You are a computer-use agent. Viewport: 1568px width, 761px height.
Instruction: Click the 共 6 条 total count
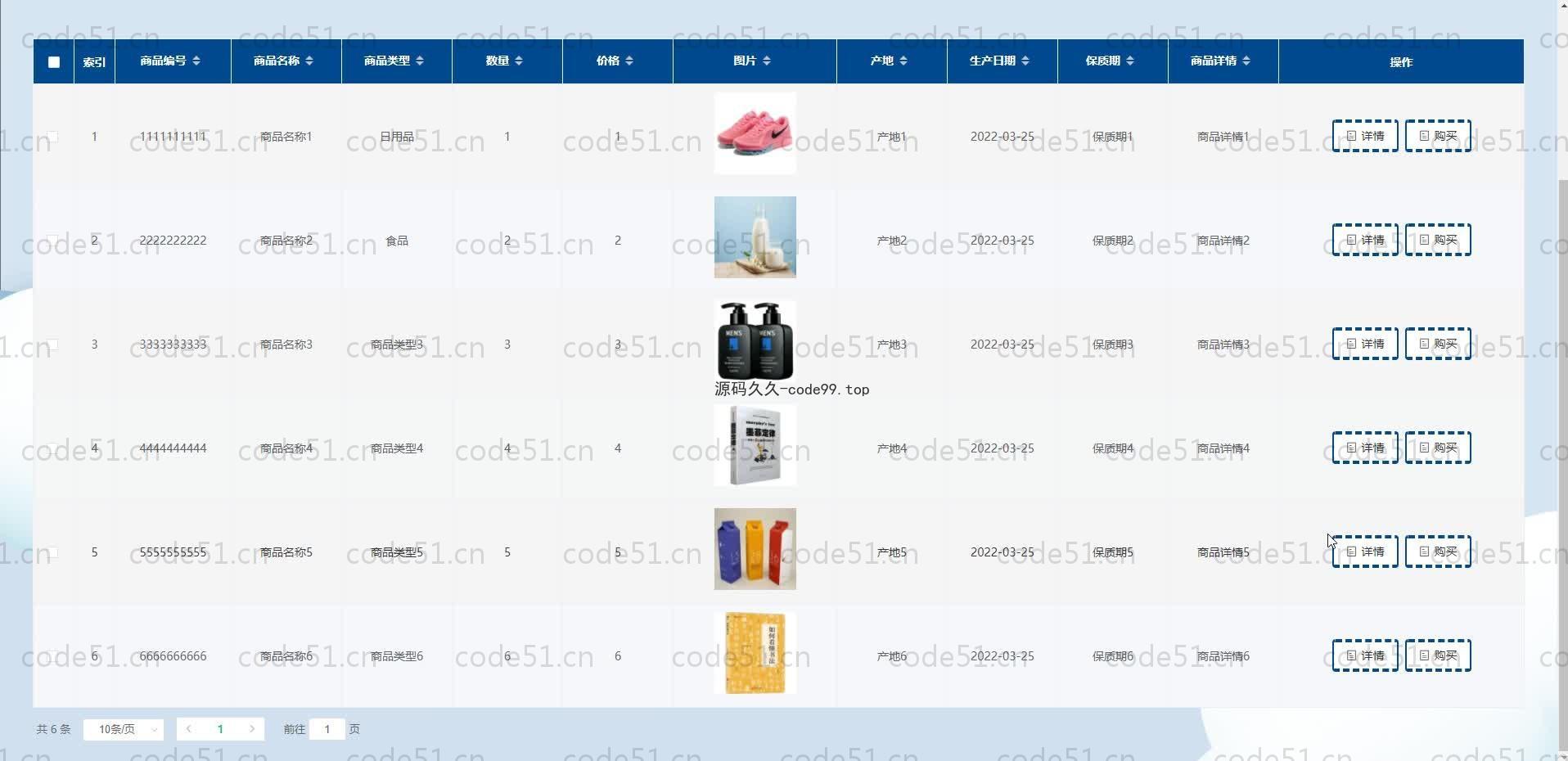[x=53, y=729]
